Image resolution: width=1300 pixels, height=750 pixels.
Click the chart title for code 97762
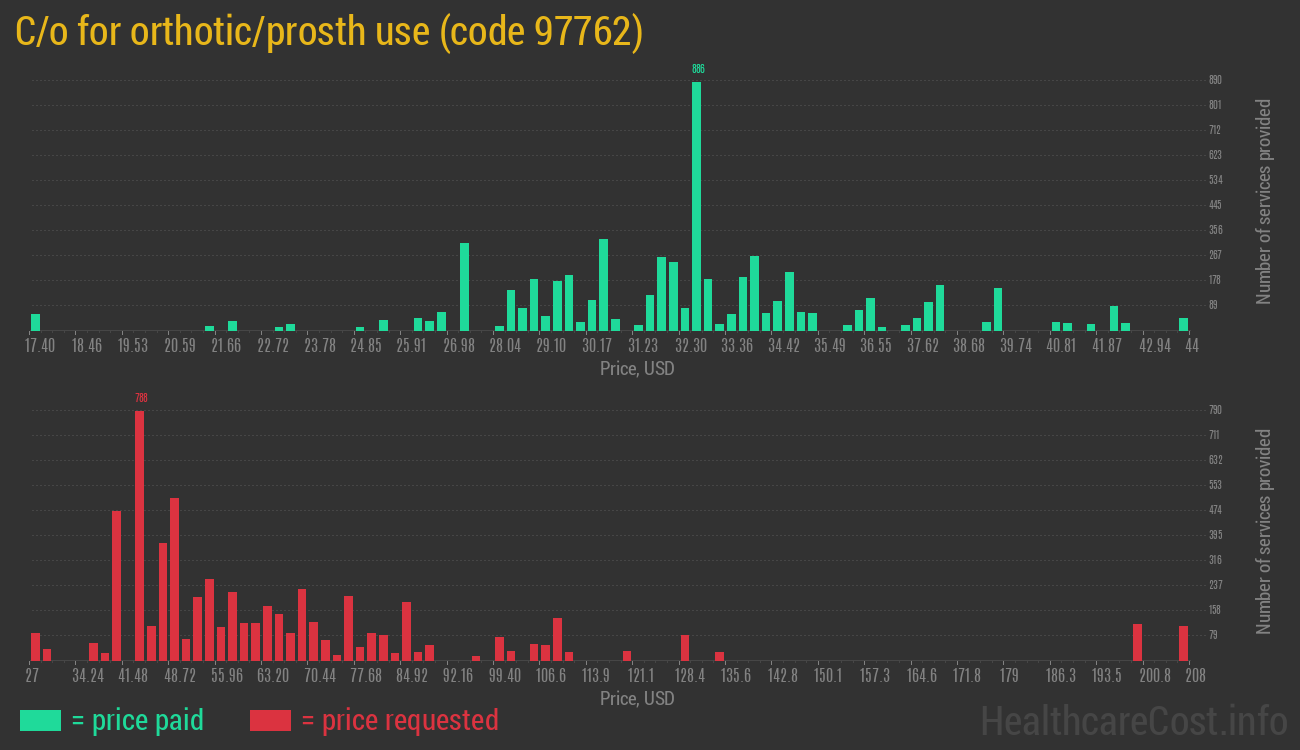(329, 34)
